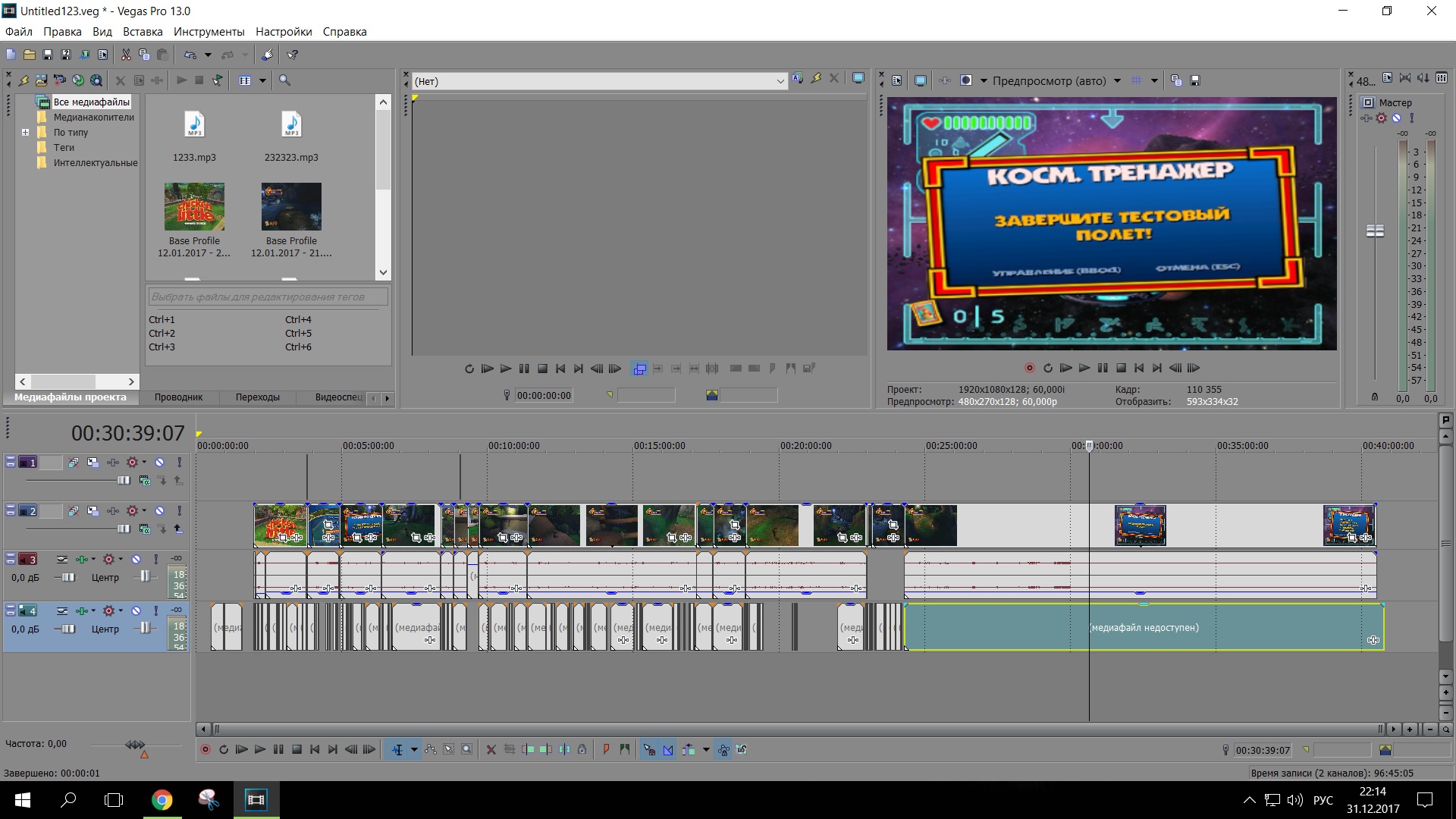1456x819 pixels.
Task: Switch to the Переходы tab
Action: (257, 397)
